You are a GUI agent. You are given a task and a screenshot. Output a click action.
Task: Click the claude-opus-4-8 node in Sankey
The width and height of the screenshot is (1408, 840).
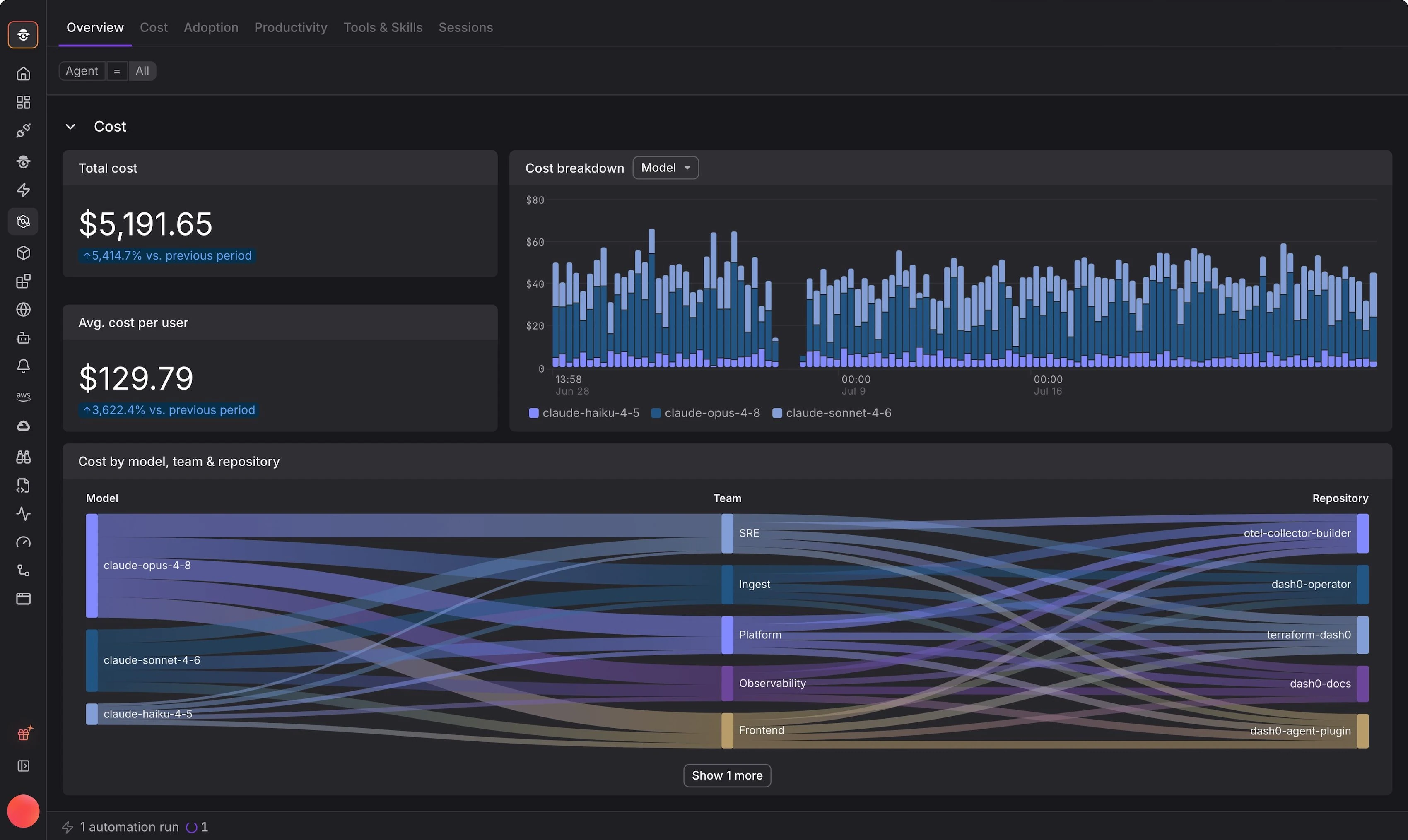tap(92, 566)
